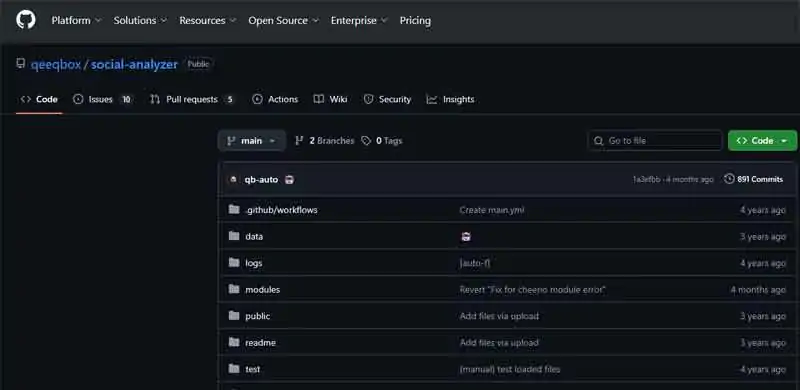
Task: Open readme row's 'Add files via upload' commit
Action: [499, 343]
